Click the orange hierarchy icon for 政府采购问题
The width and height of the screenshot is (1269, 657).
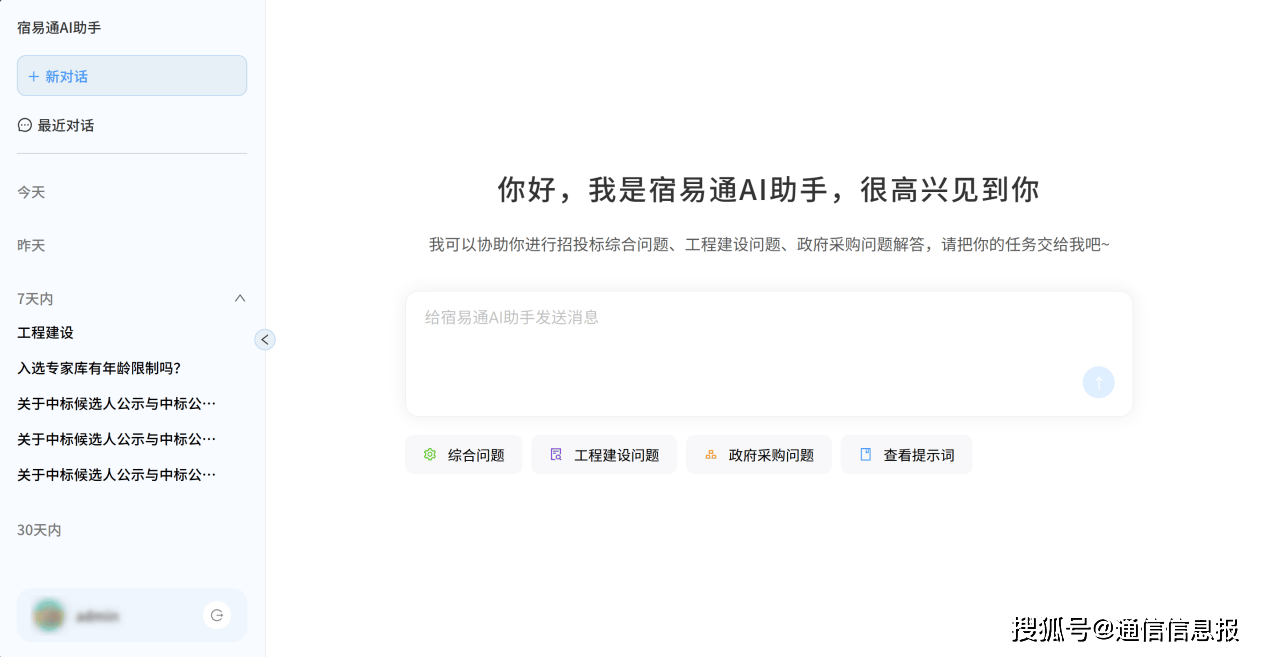[x=711, y=454]
